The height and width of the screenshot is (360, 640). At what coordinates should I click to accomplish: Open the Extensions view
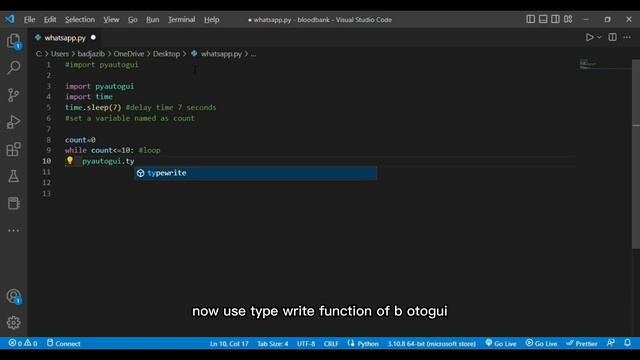[13, 149]
